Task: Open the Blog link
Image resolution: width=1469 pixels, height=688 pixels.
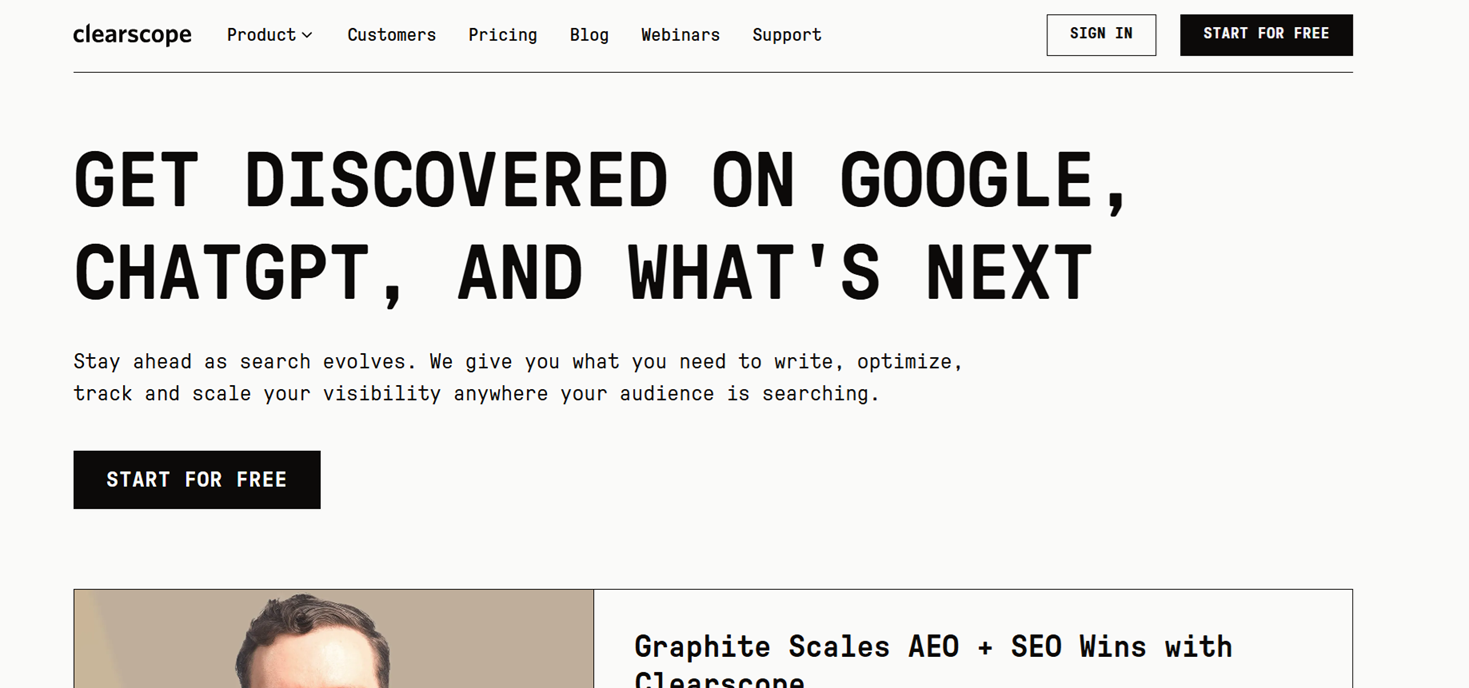Action: pos(589,35)
